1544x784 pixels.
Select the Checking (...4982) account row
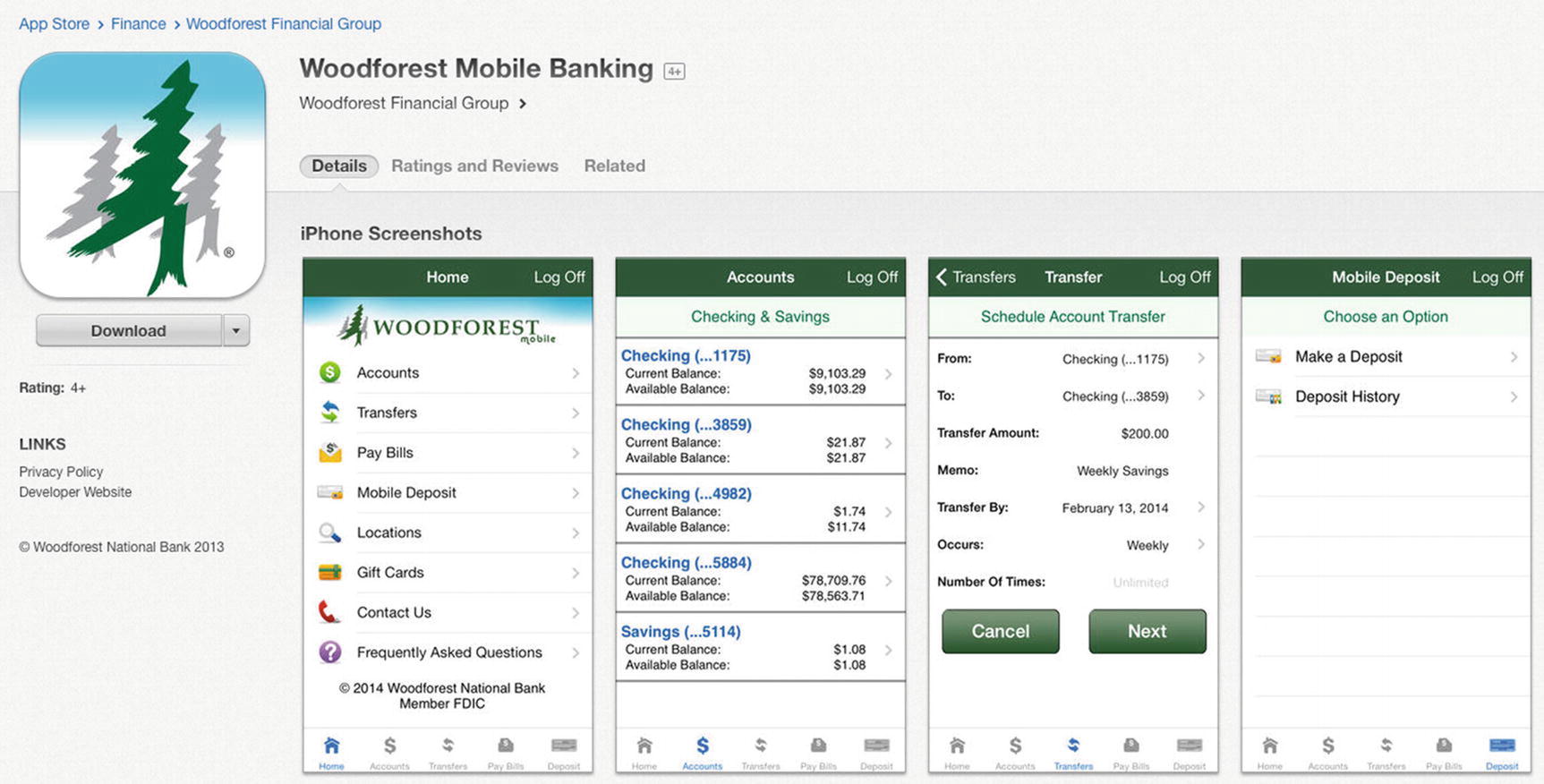760,509
